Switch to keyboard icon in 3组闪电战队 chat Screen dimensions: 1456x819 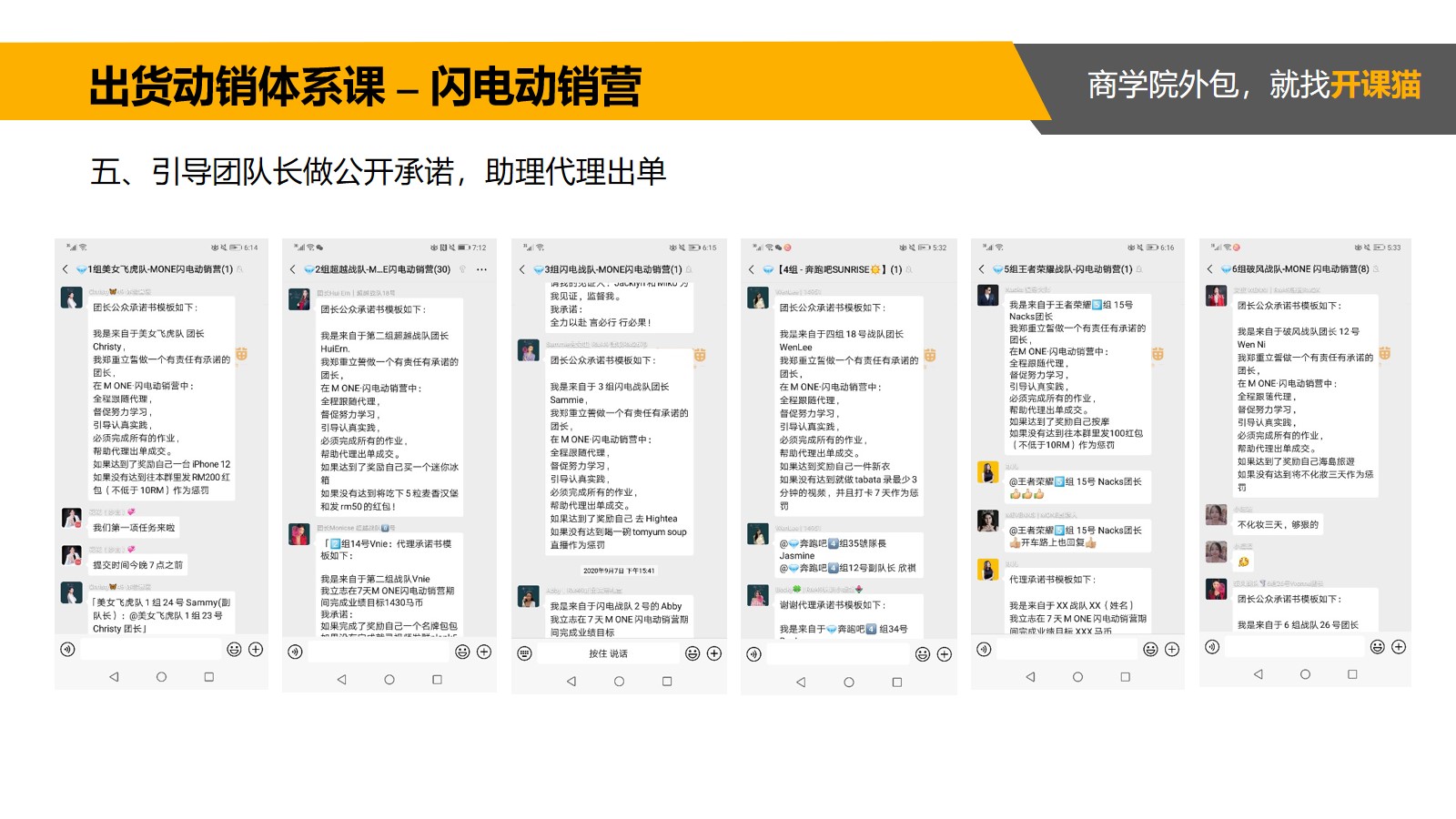click(524, 653)
